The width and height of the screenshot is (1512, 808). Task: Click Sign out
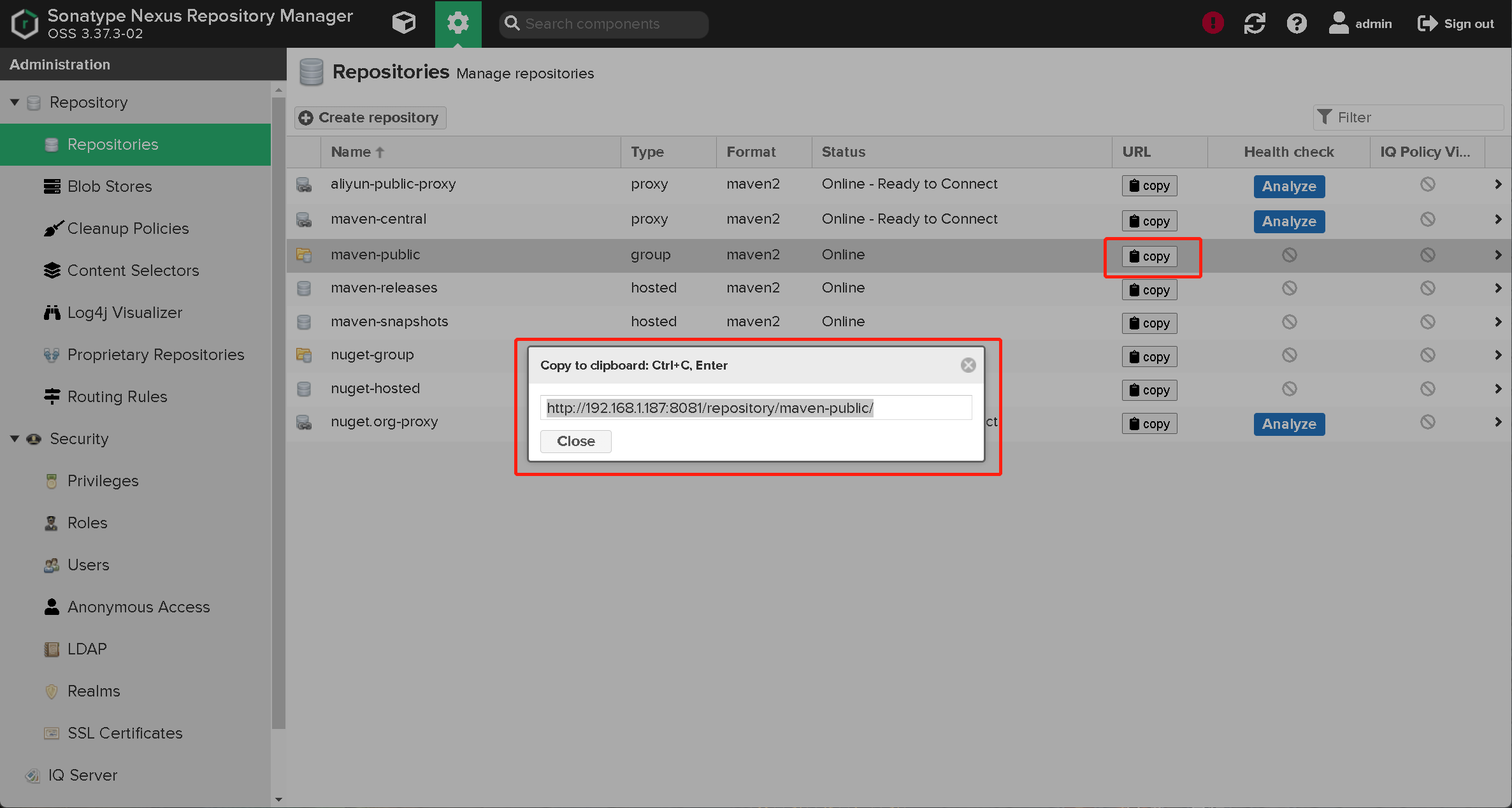(1455, 24)
